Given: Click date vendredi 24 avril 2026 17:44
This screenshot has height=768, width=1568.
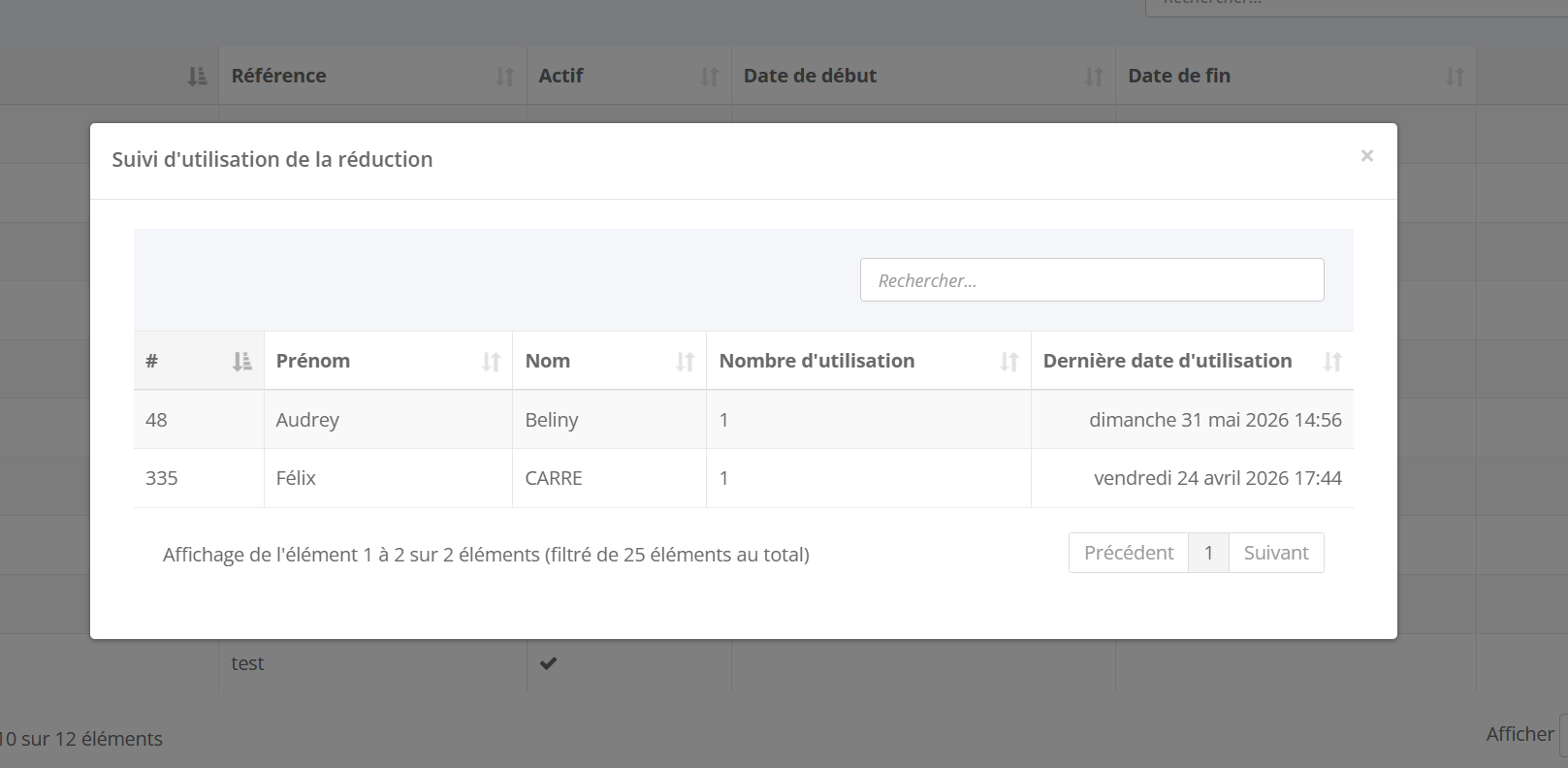Looking at the screenshot, I should [x=1218, y=478].
